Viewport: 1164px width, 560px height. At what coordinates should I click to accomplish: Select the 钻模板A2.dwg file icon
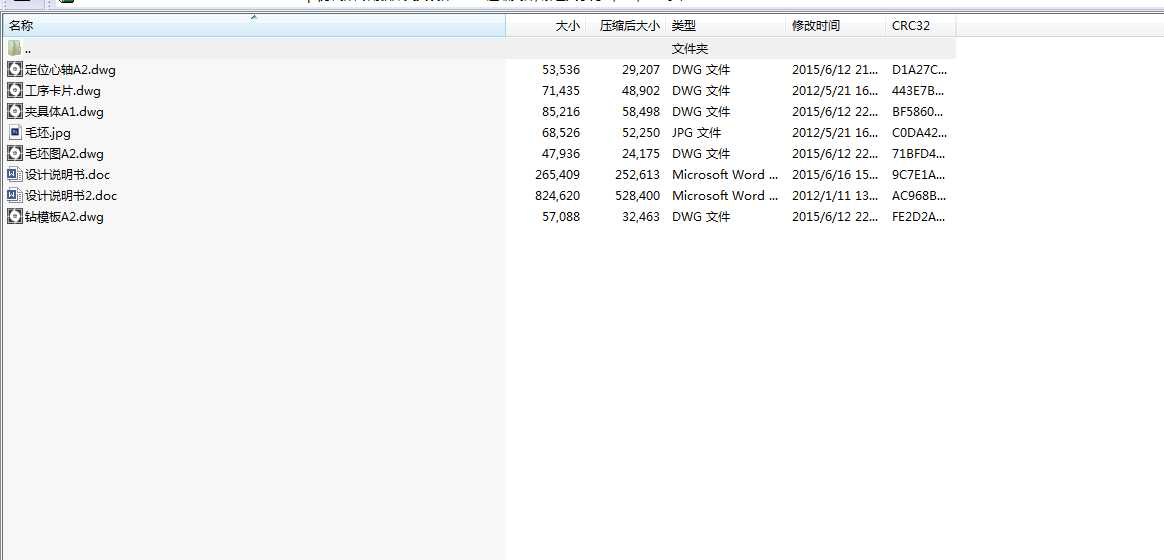pos(15,217)
